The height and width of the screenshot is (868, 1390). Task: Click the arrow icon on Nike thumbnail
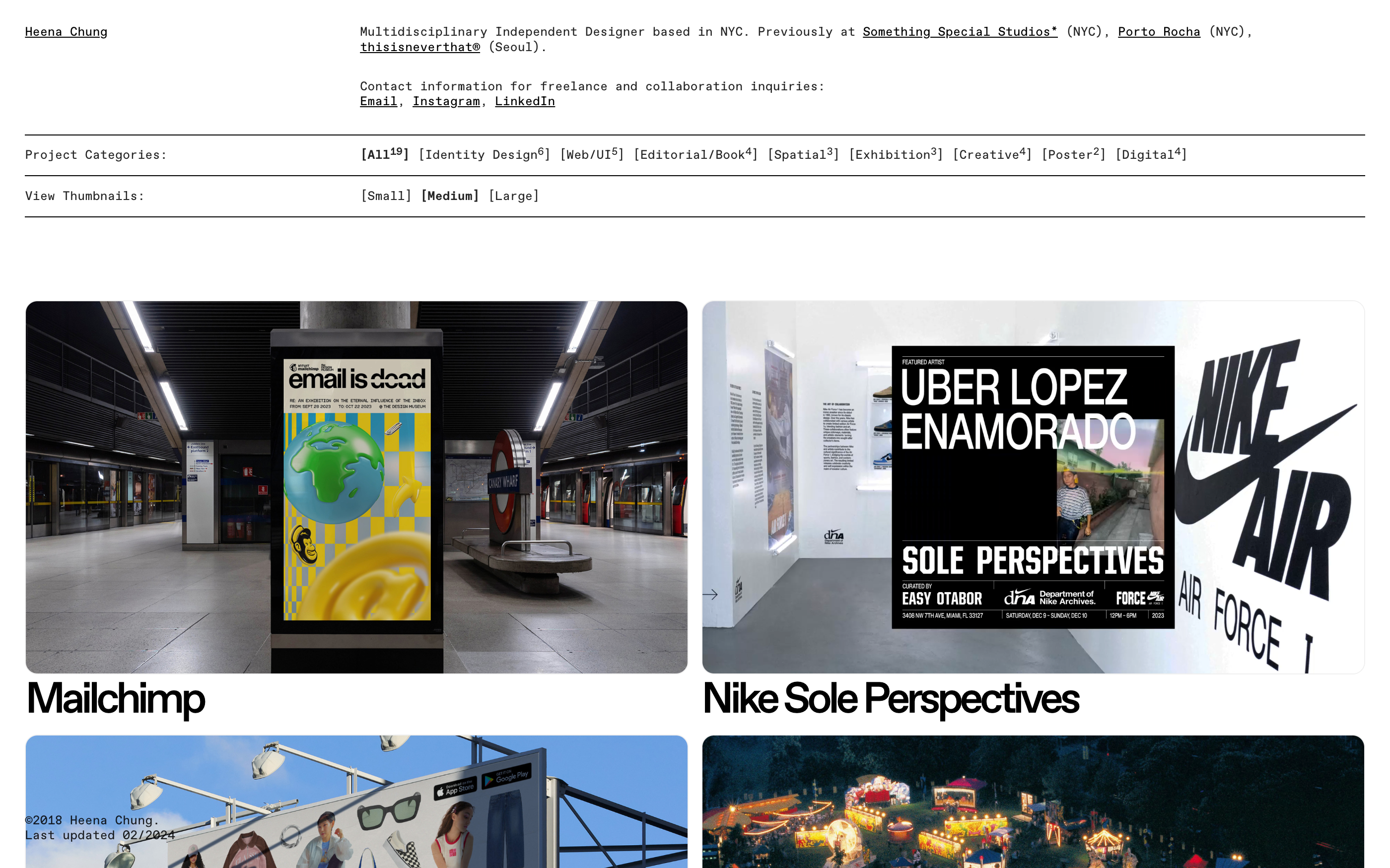[710, 594]
